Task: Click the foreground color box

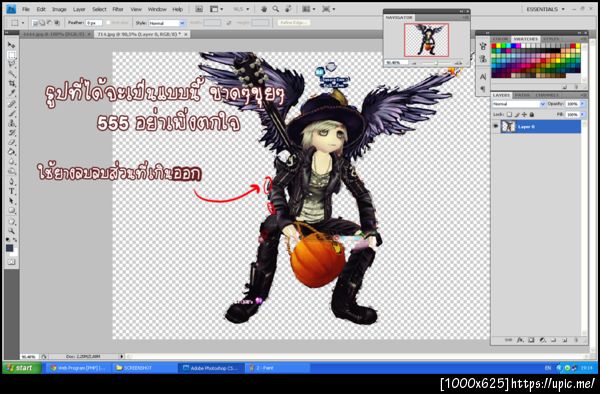Action: pos(10,248)
